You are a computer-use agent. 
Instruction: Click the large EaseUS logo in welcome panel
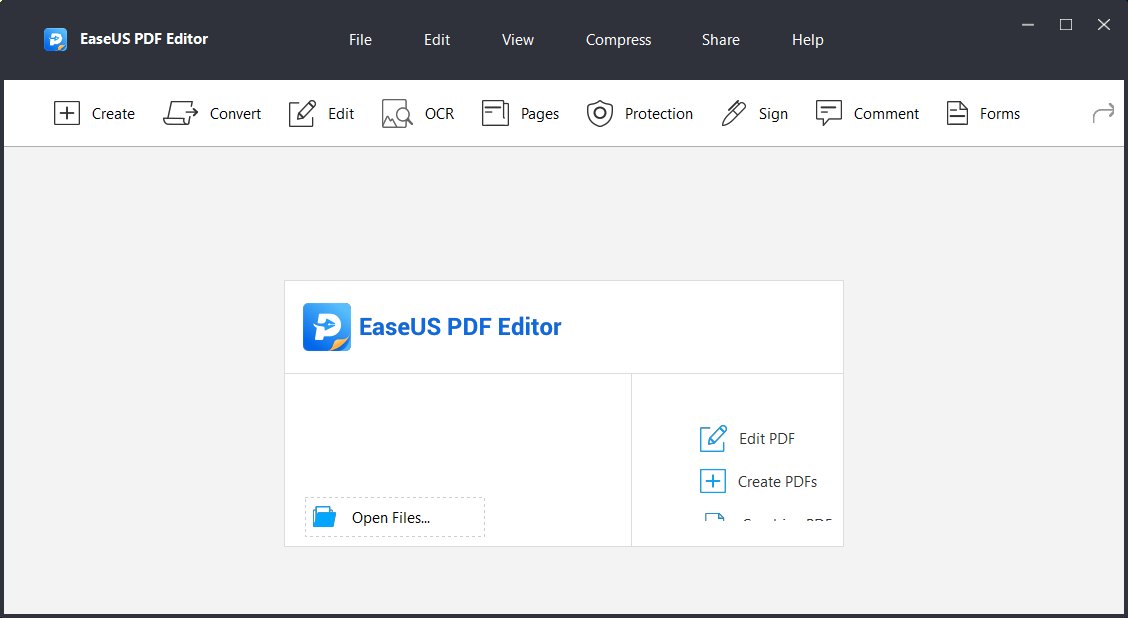[327, 327]
